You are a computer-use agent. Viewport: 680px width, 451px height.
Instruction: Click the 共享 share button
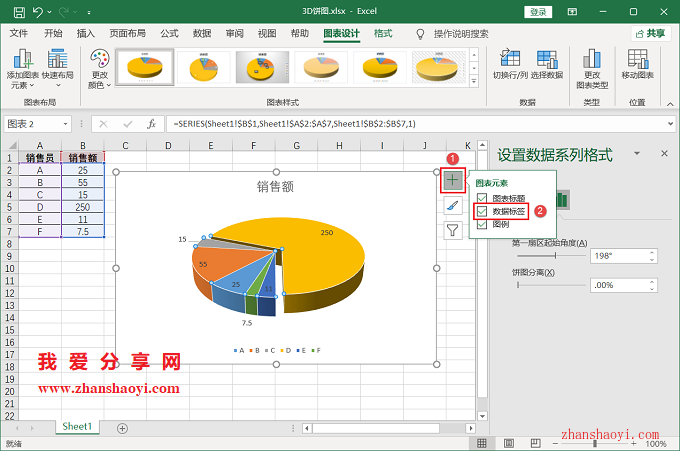(x=651, y=33)
